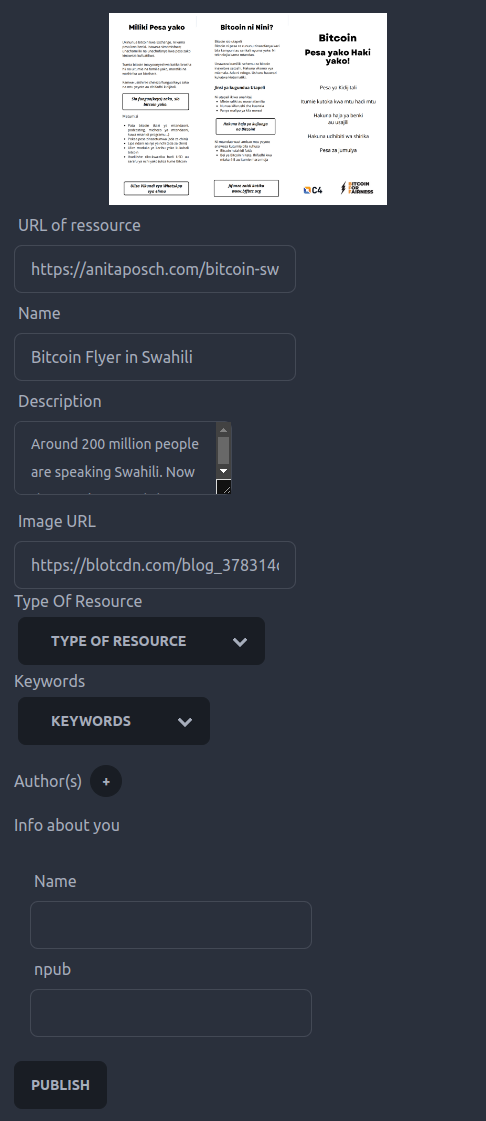Screen dimensions: 486x1121
Task: Expand the Keywords dropdown
Action: coord(114,721)
